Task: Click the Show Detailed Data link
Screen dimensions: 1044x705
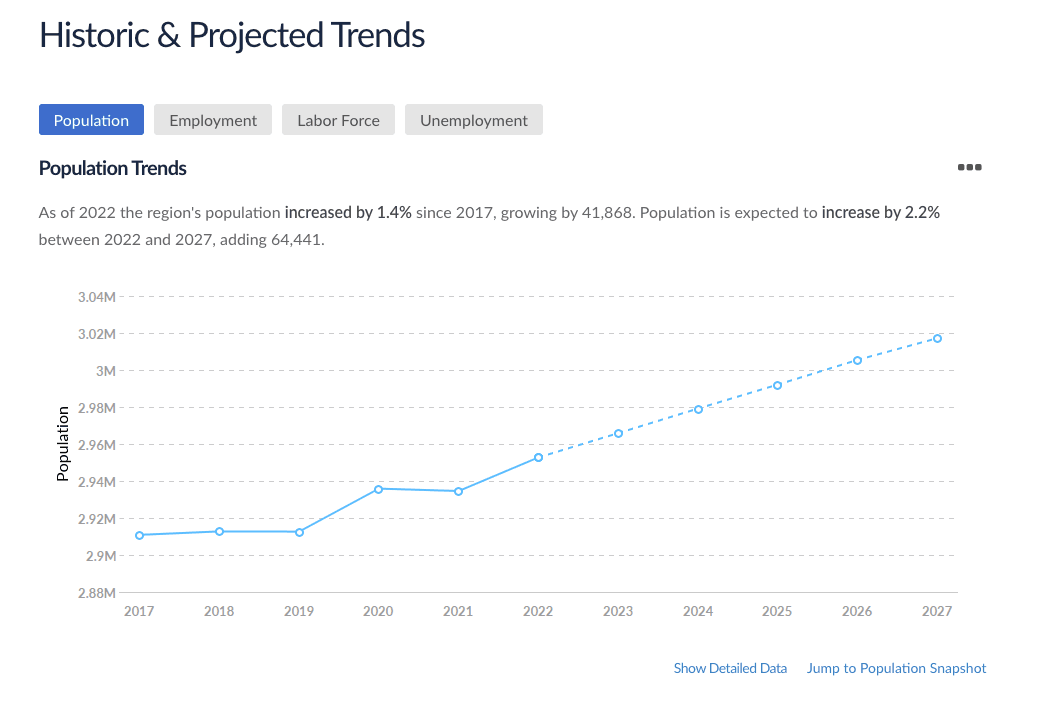Action: click(730, 668)
